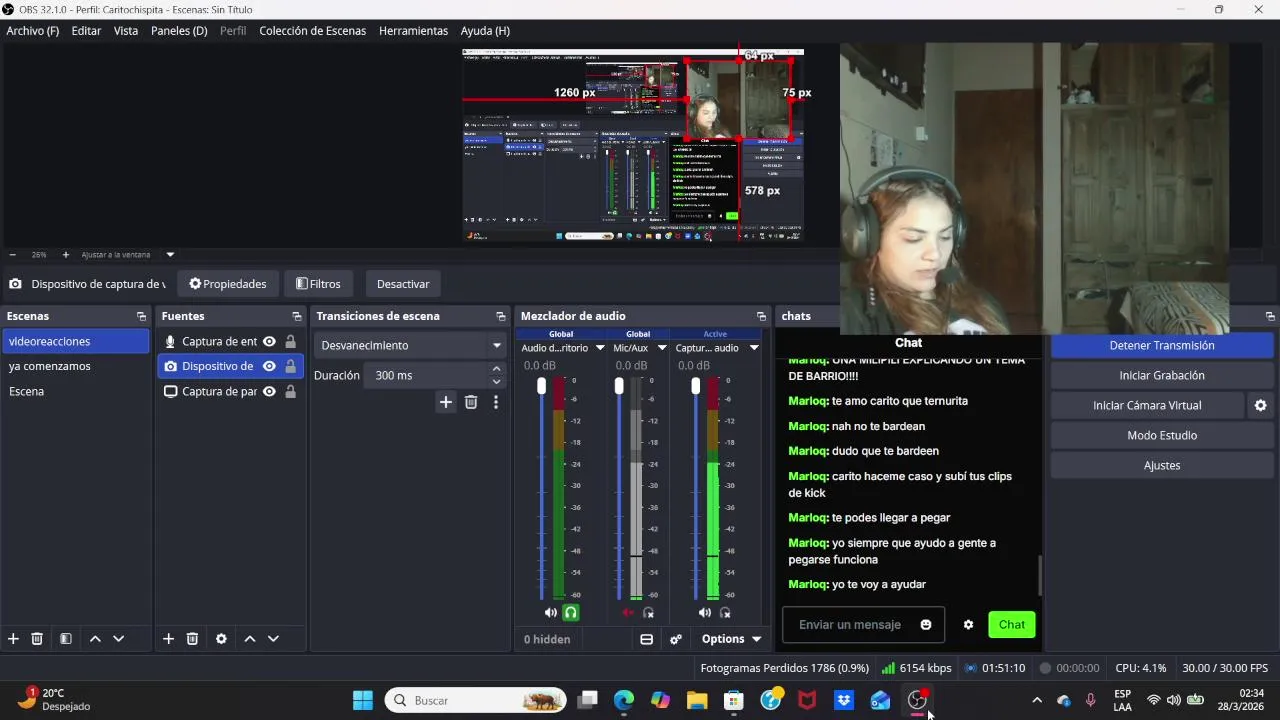Open the Vista menu
This screenshot has width=1280, height=720.
pyautogui.click(x=126, y=31)
